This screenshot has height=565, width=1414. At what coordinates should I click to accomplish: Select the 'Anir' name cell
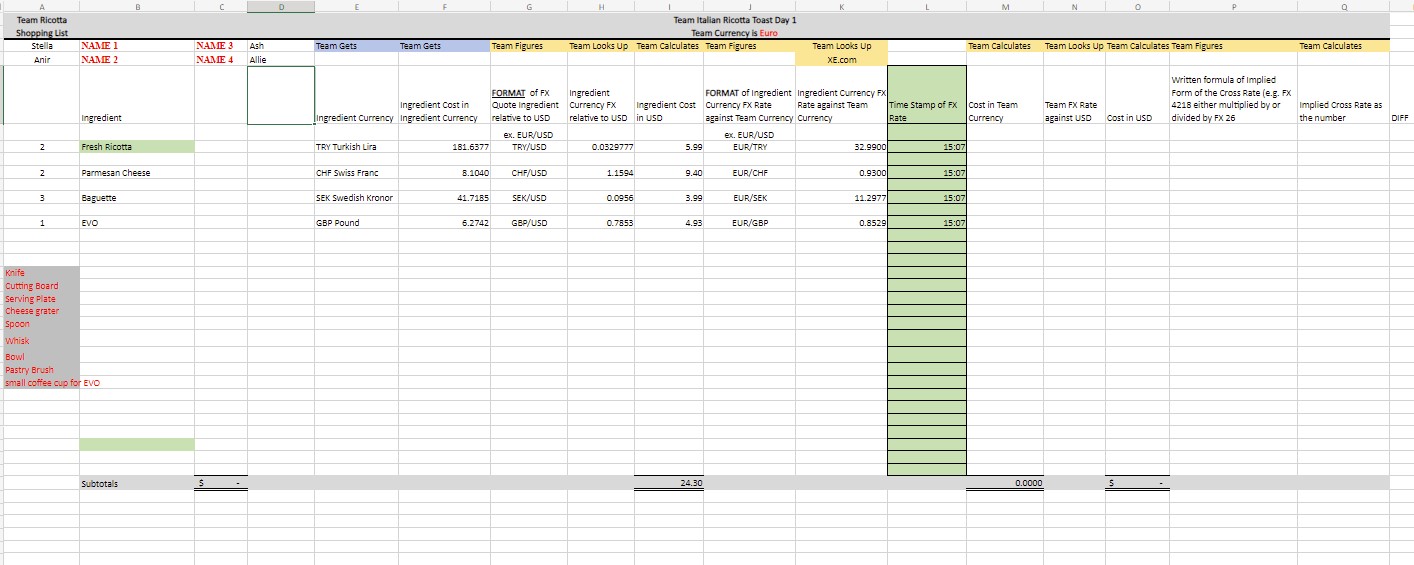coord(42,59)
